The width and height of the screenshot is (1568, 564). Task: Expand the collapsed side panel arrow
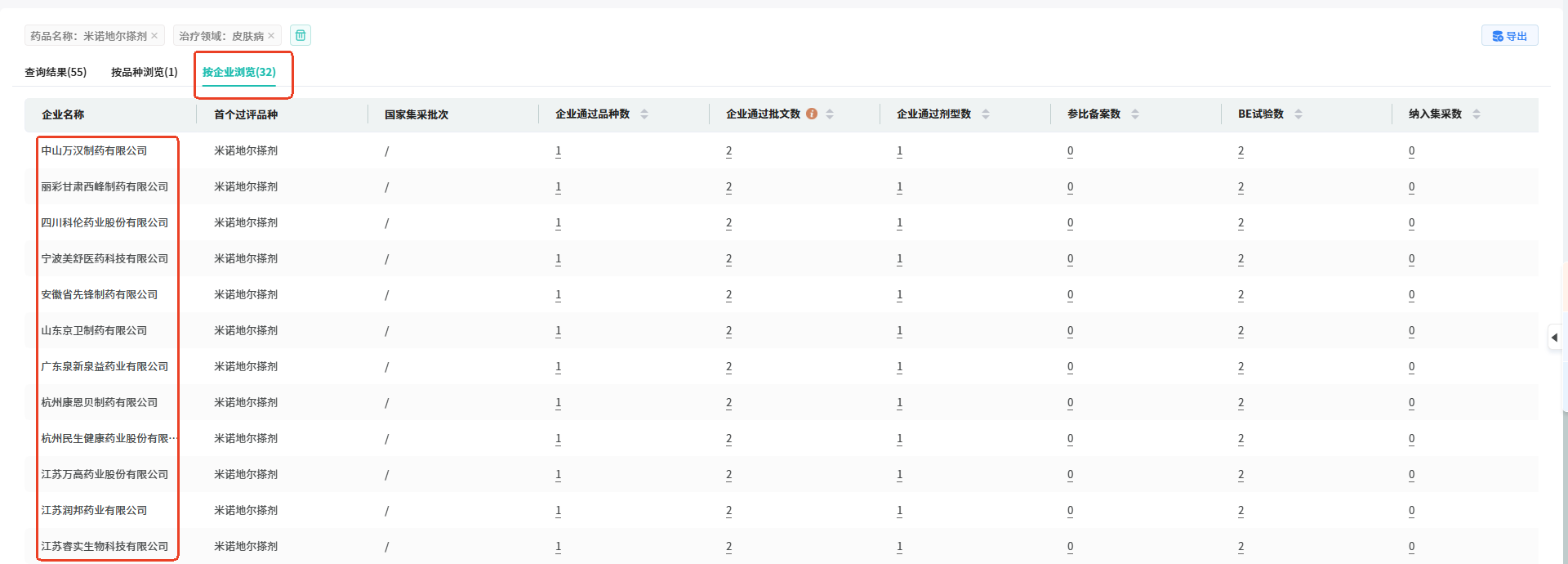point(1555,338)
